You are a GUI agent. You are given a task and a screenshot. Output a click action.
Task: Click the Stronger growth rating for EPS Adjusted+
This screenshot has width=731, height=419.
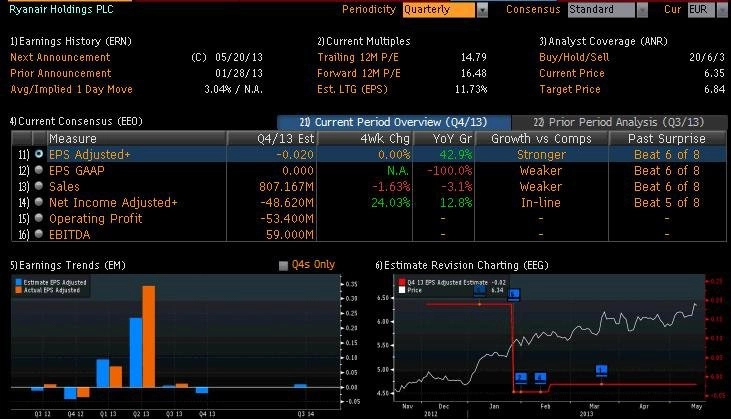pyautogui.click(x=541, y=154)
